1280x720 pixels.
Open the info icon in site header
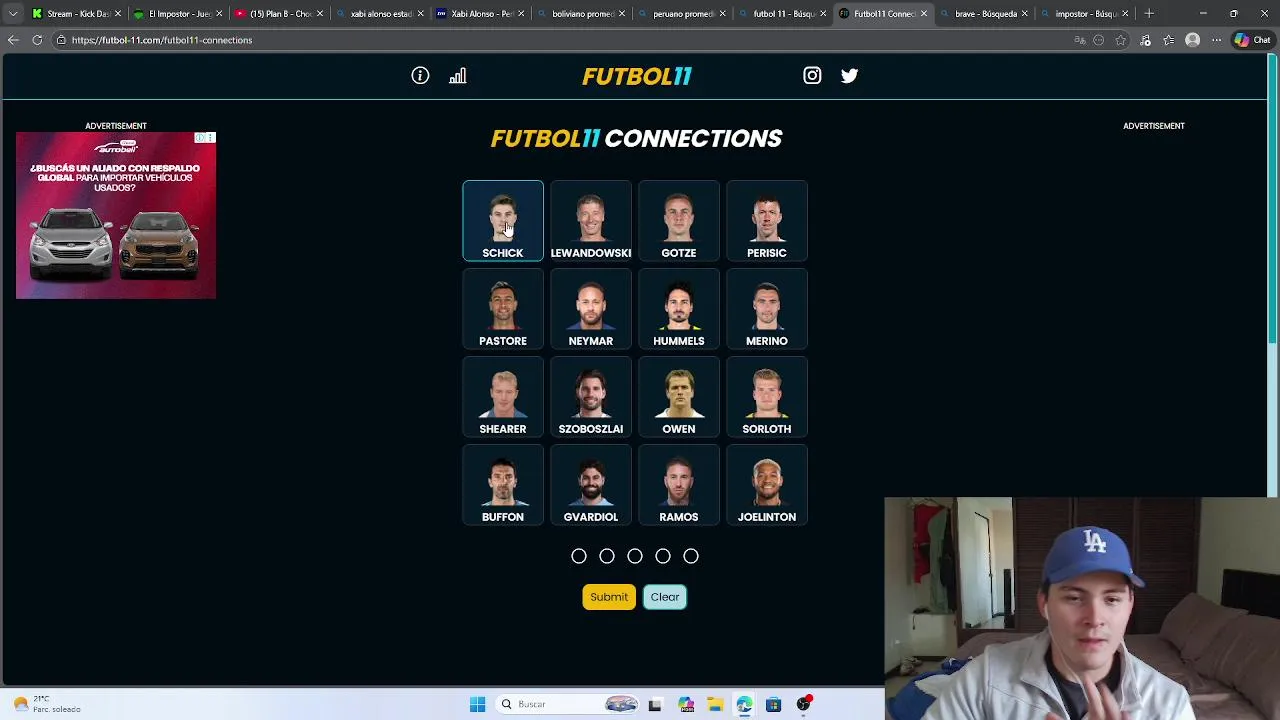420,76
